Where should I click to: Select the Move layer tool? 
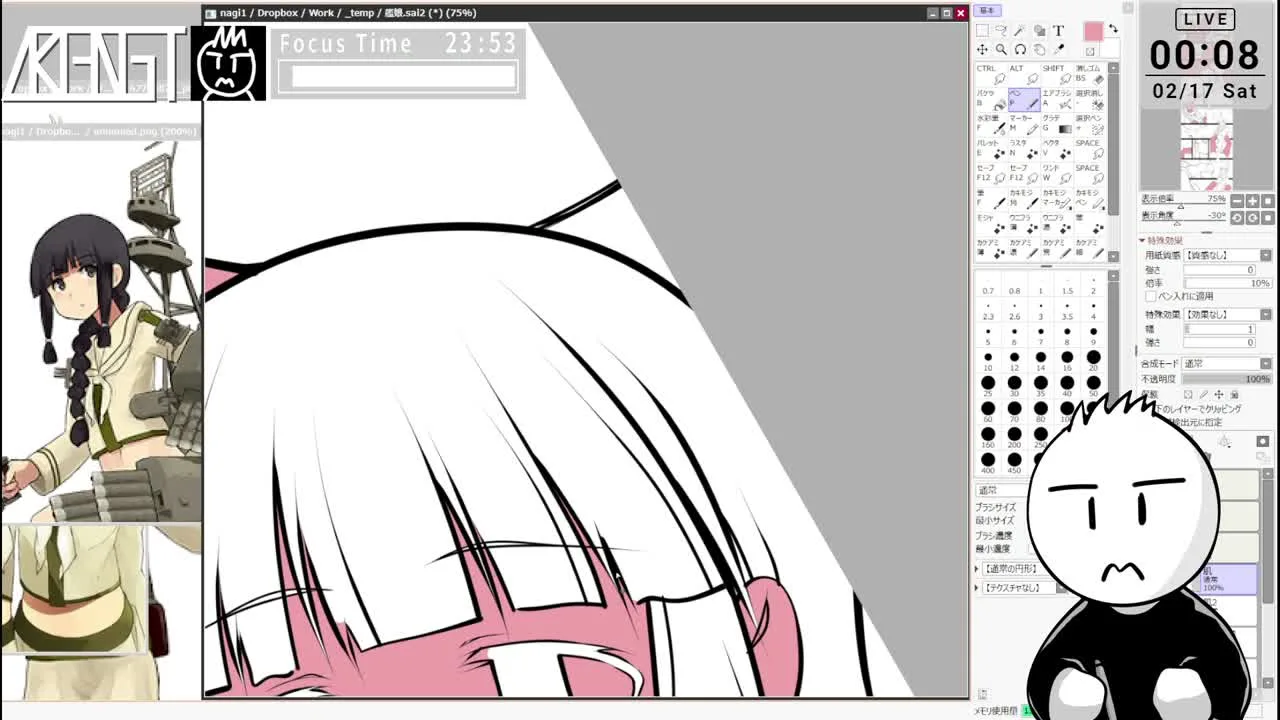coord(982,50)
